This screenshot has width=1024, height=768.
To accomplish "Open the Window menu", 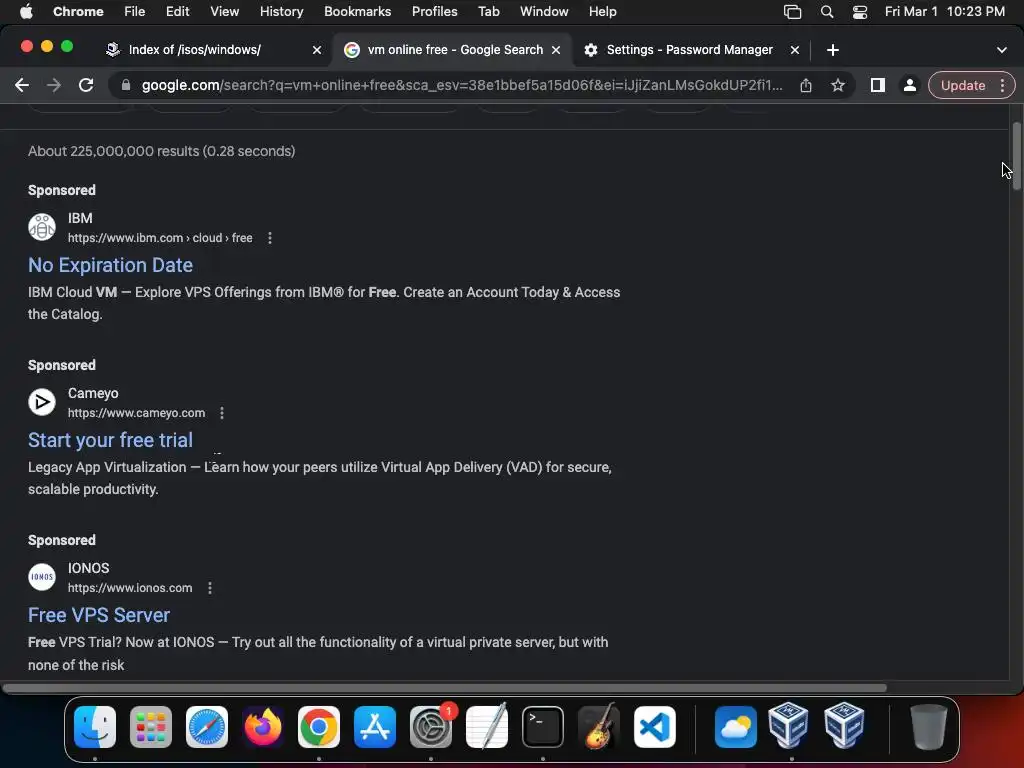I will pos(544,12).
